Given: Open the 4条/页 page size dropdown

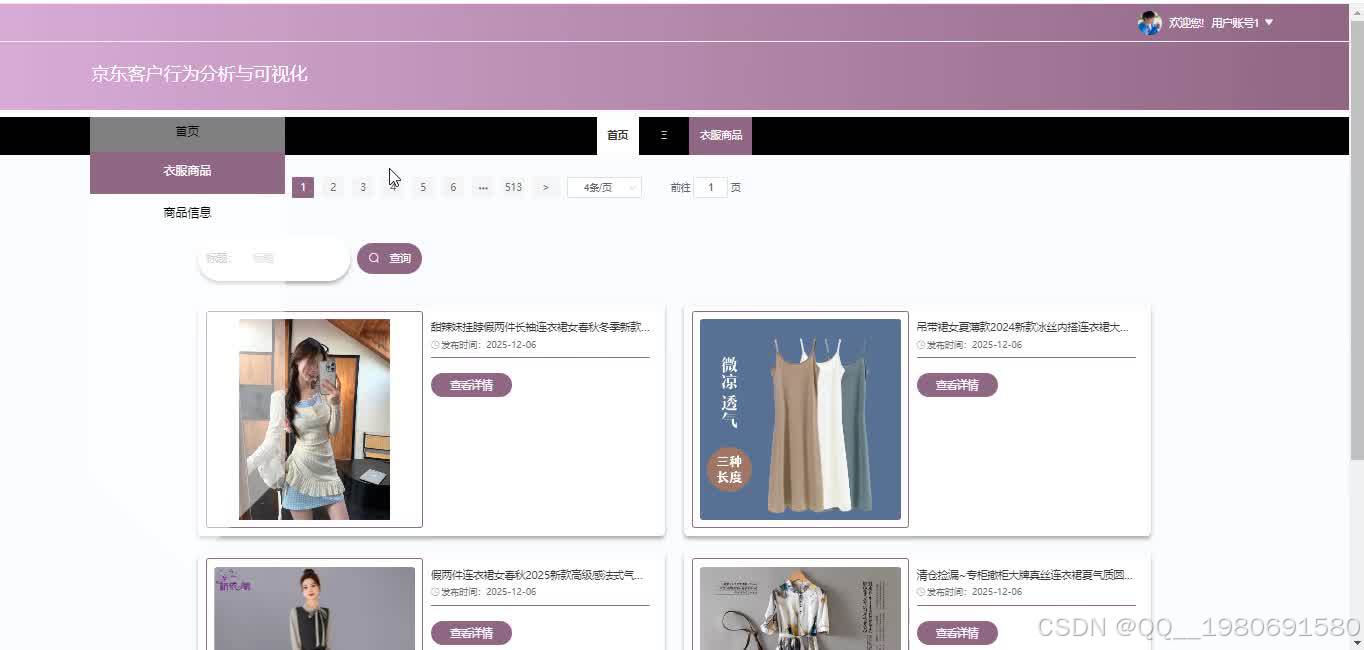Looking at the screenshot, I should click(x=604, y=187).
